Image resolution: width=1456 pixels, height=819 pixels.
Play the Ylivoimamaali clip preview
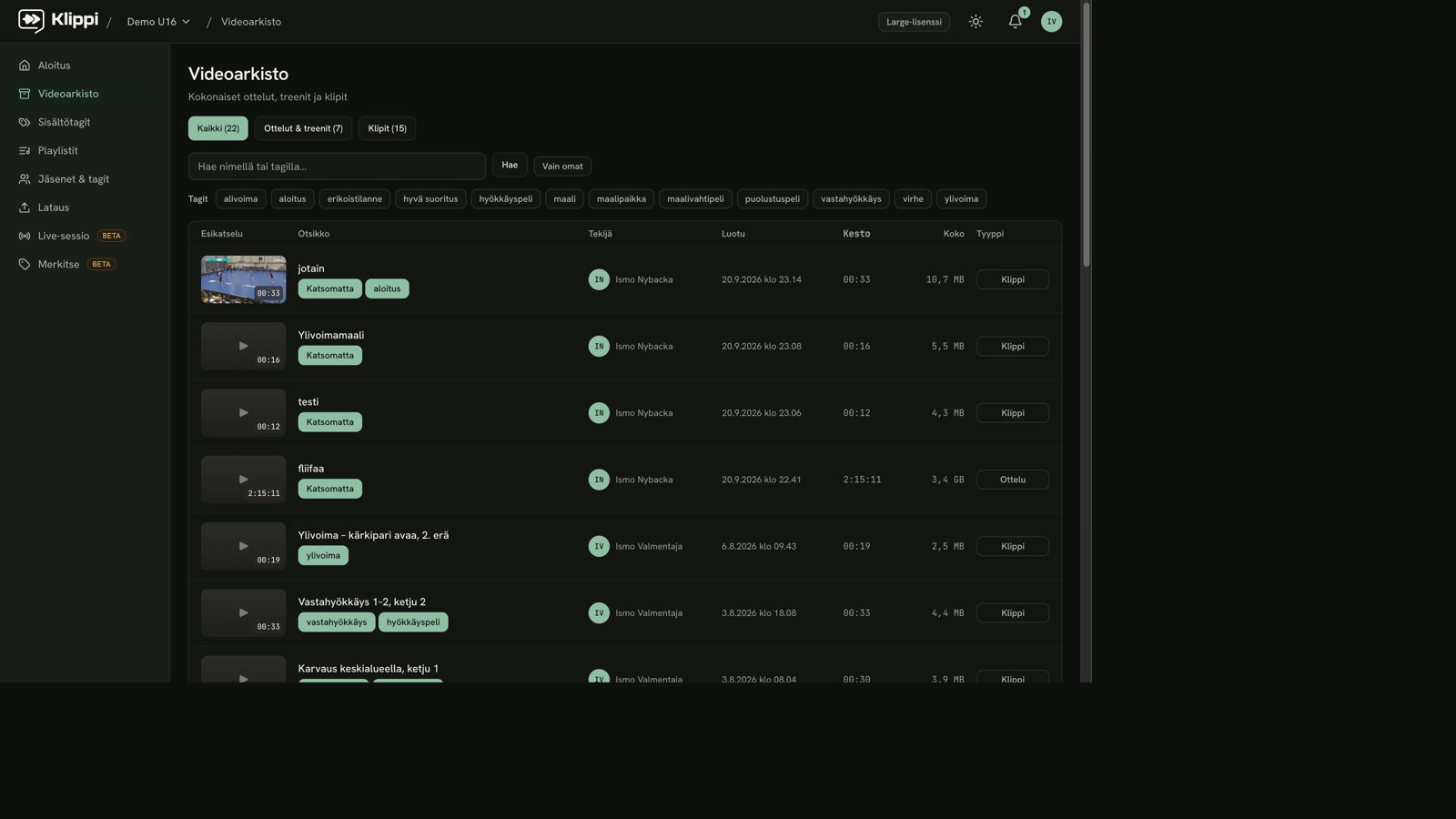click(243, 346)
